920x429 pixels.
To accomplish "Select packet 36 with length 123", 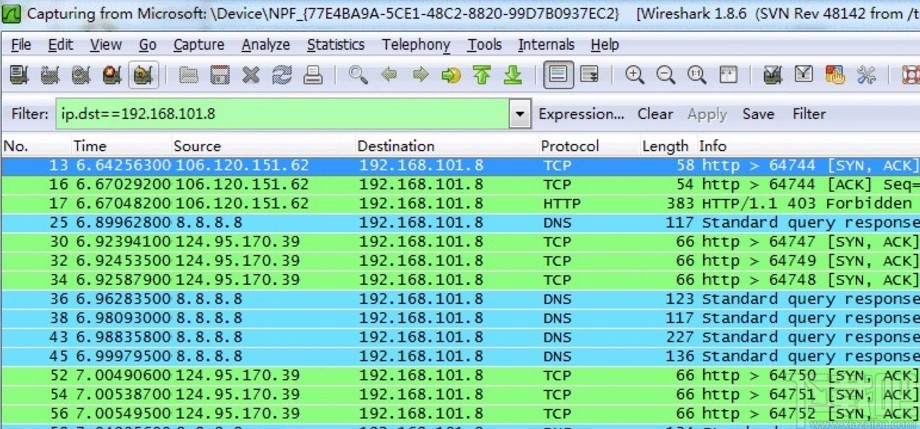I will click(x=460, y=299).
